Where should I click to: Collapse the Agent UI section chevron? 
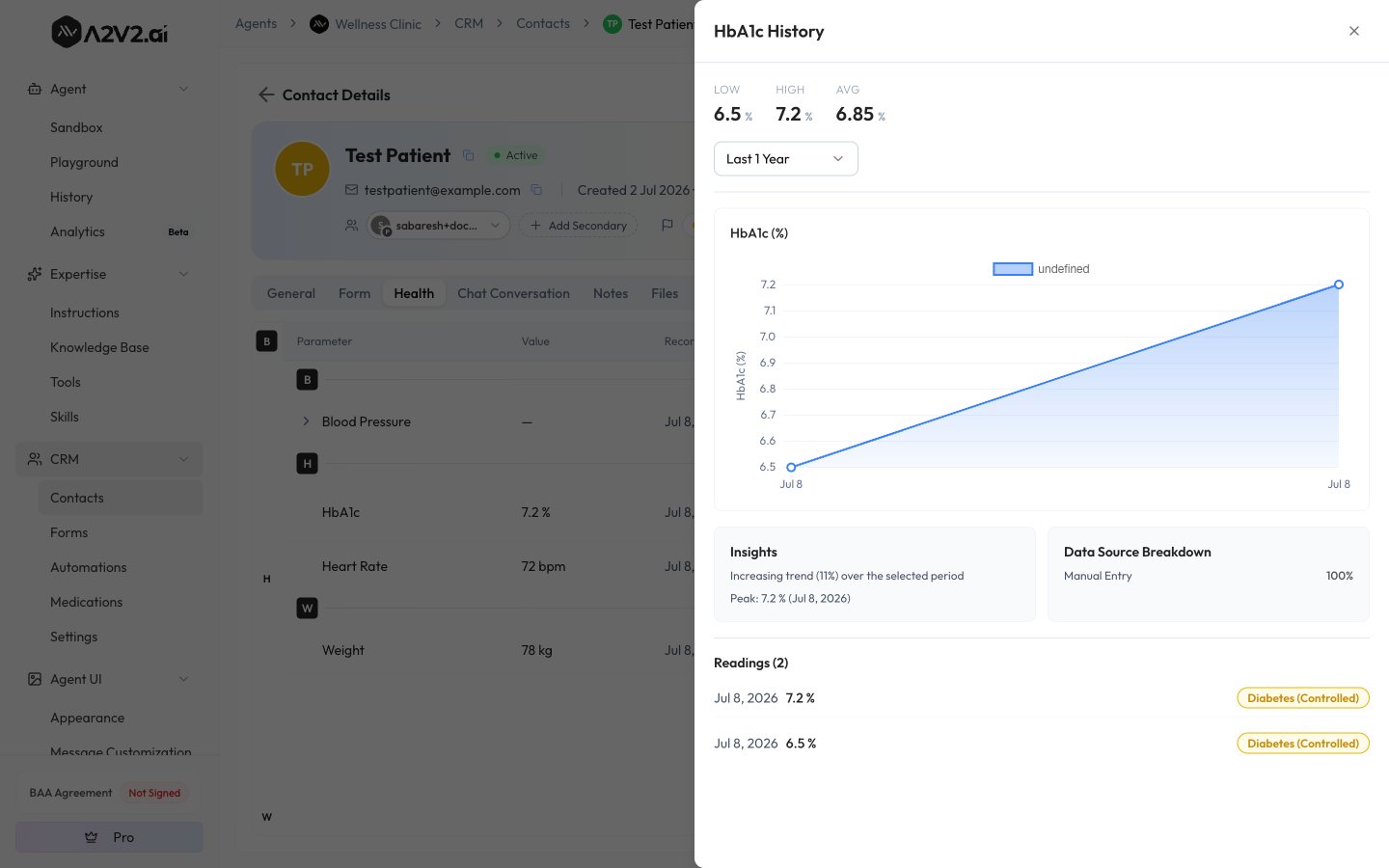pos(183,679)
